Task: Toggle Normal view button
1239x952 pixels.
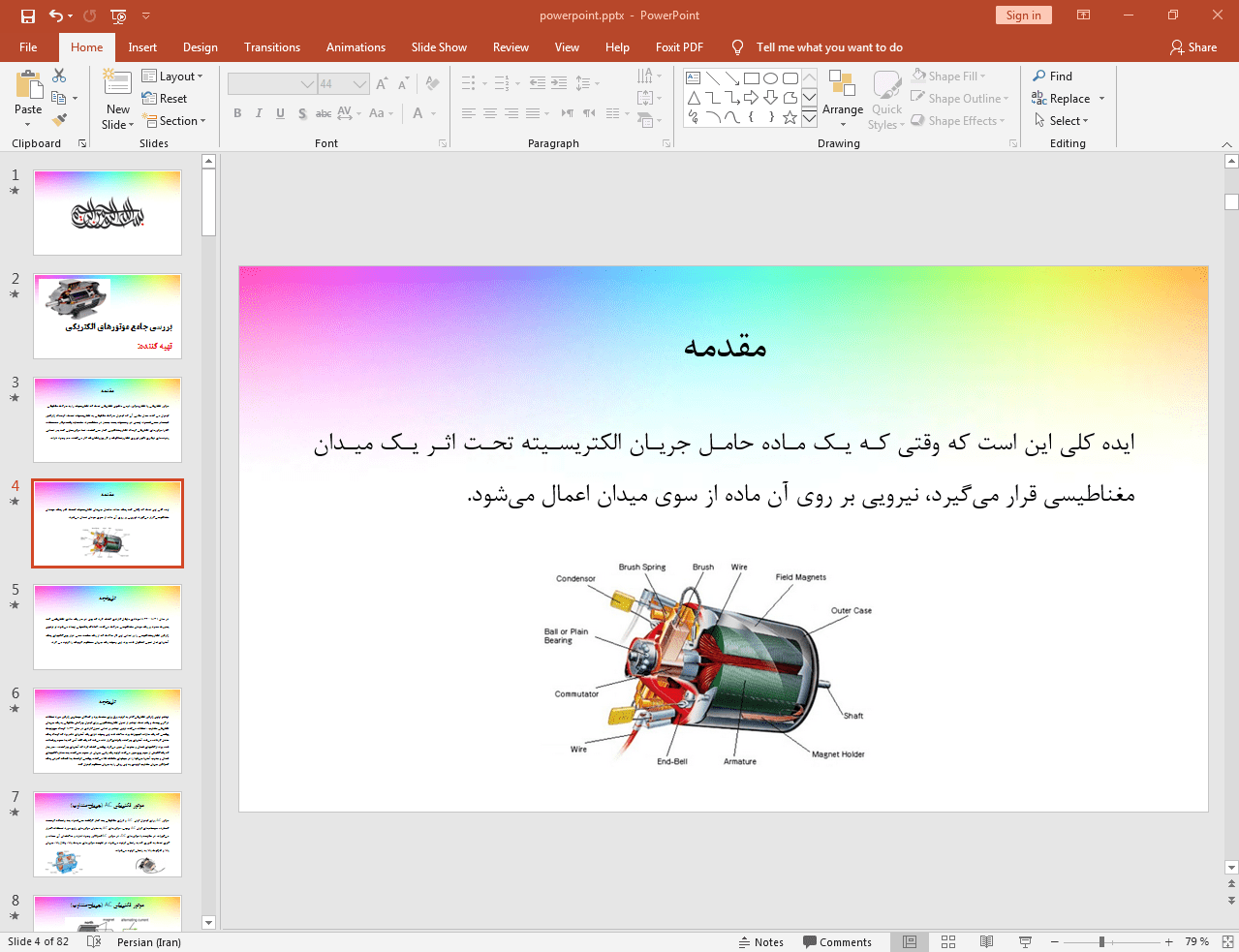Action: click(910, 941)
